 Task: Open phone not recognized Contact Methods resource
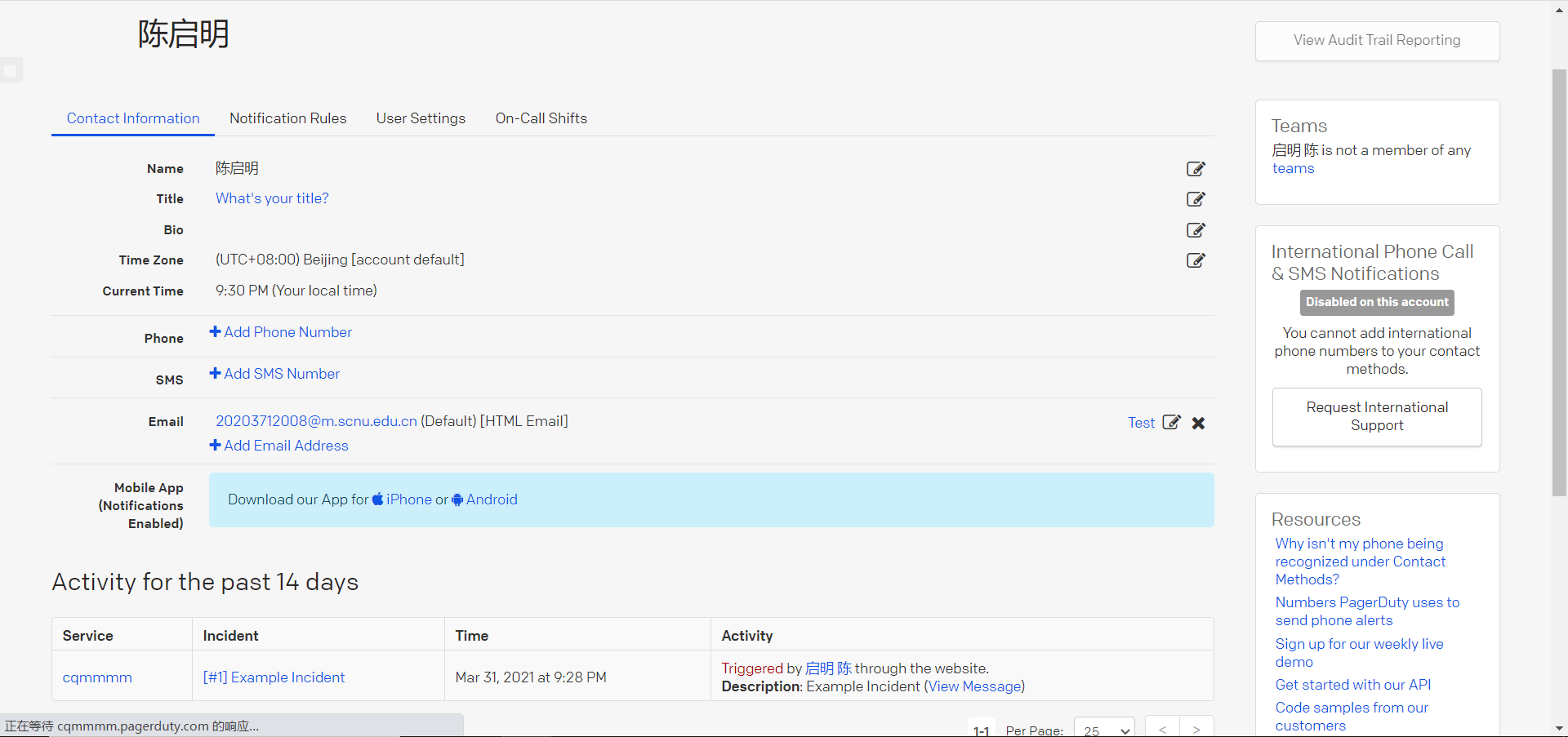[x=1361, y=562]
